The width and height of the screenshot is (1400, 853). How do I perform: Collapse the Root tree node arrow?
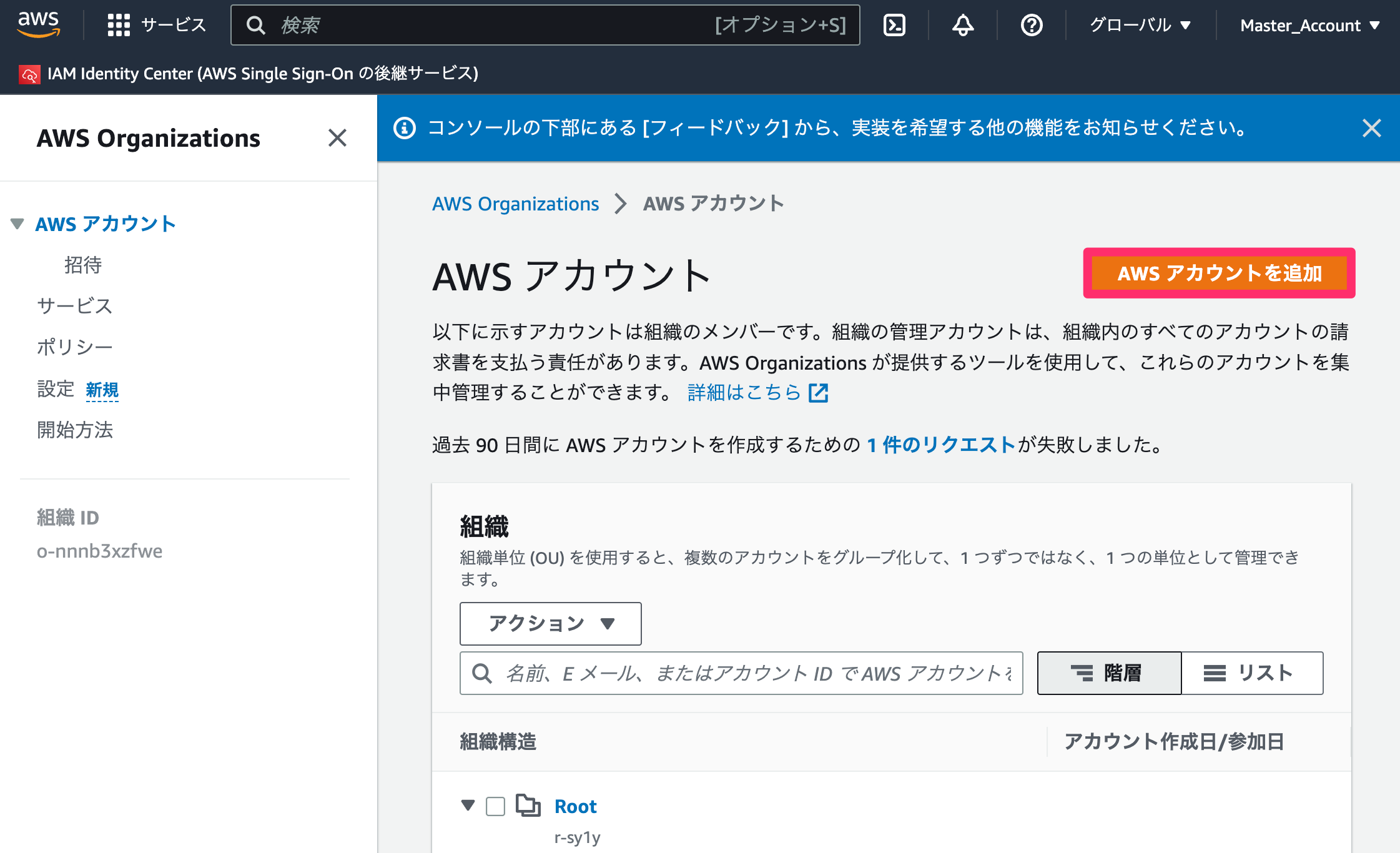pos(468,806)
